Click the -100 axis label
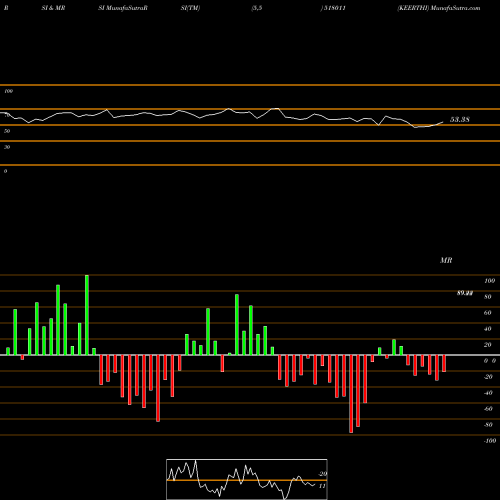The height and width of the screenshot is (500, 500). coord(490,441)
